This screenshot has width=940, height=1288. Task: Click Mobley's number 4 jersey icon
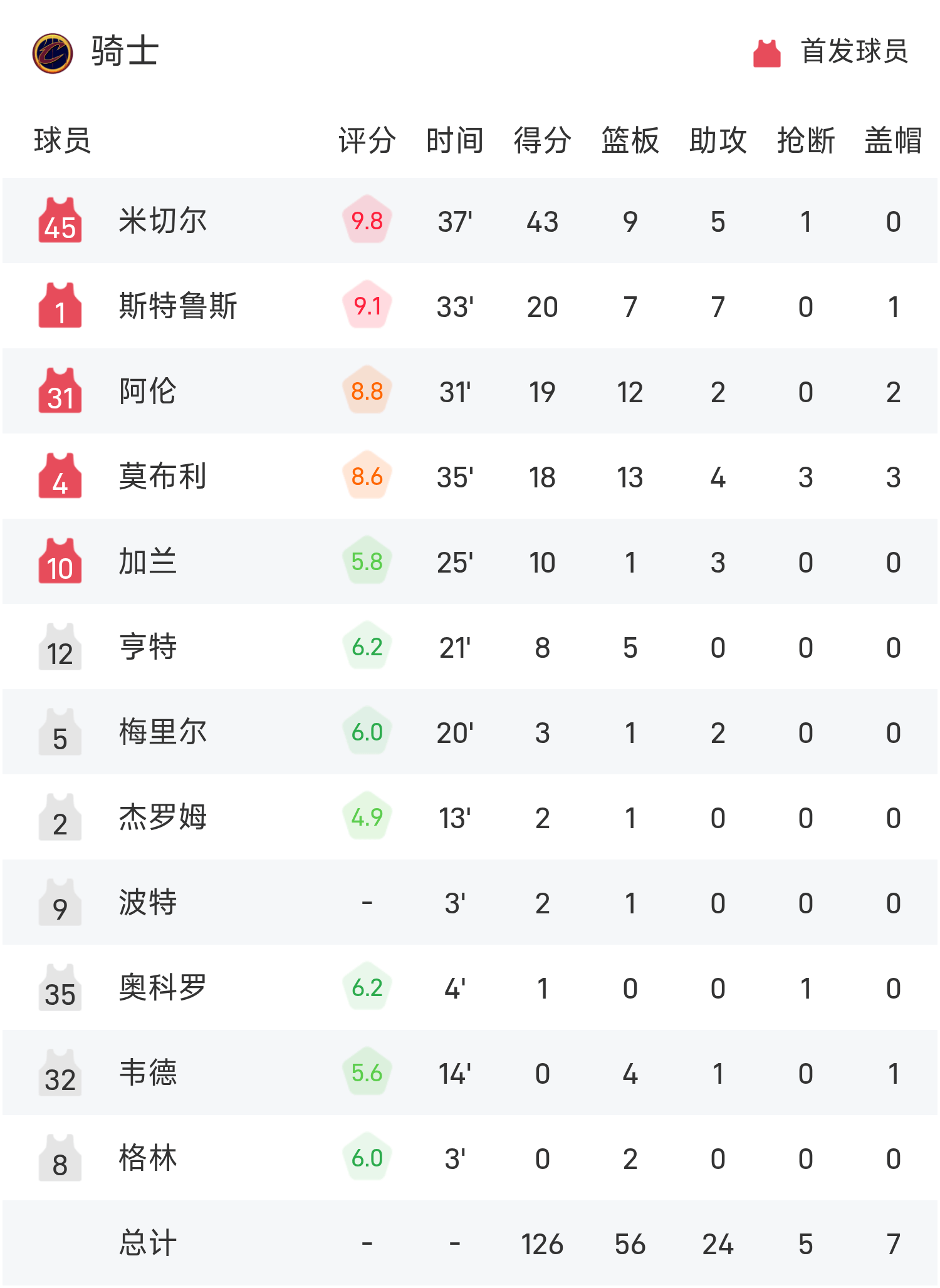tap(60, 476)
